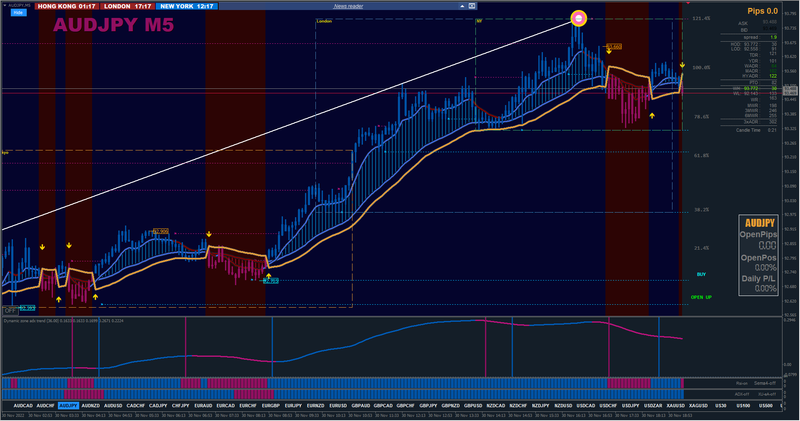Click the Pips 0.0 readout
The width and height of the screenshot is (800, 421).
pos(763,11)
